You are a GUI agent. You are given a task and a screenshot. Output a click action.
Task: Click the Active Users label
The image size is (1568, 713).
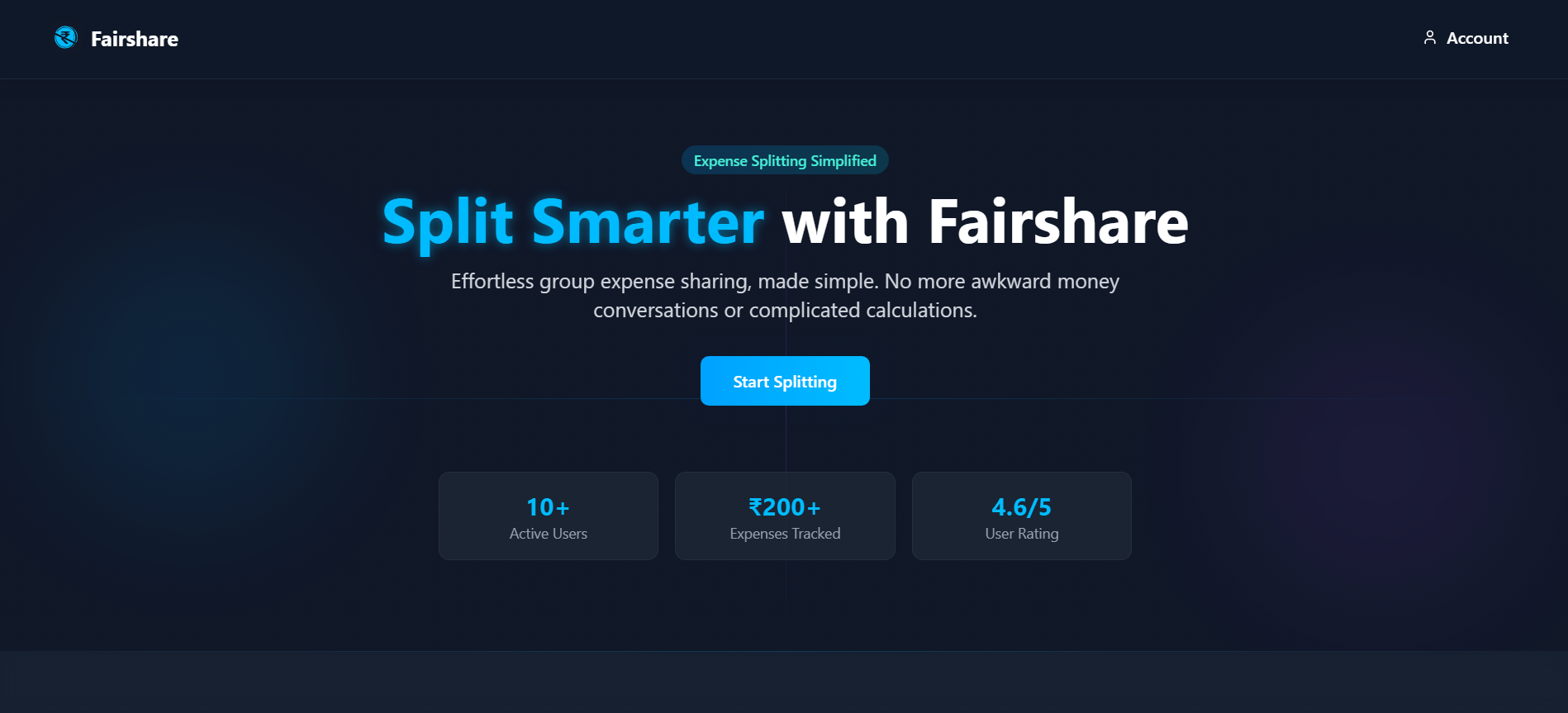coord(548,534)
